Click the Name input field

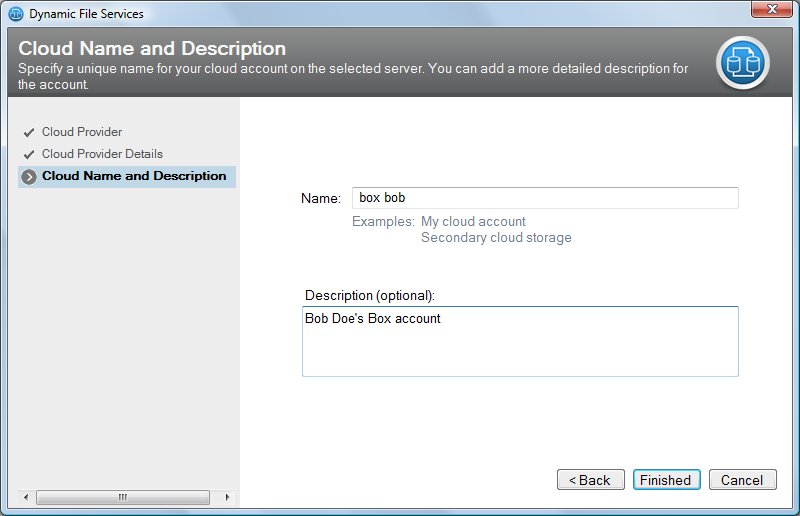[545, 198]
